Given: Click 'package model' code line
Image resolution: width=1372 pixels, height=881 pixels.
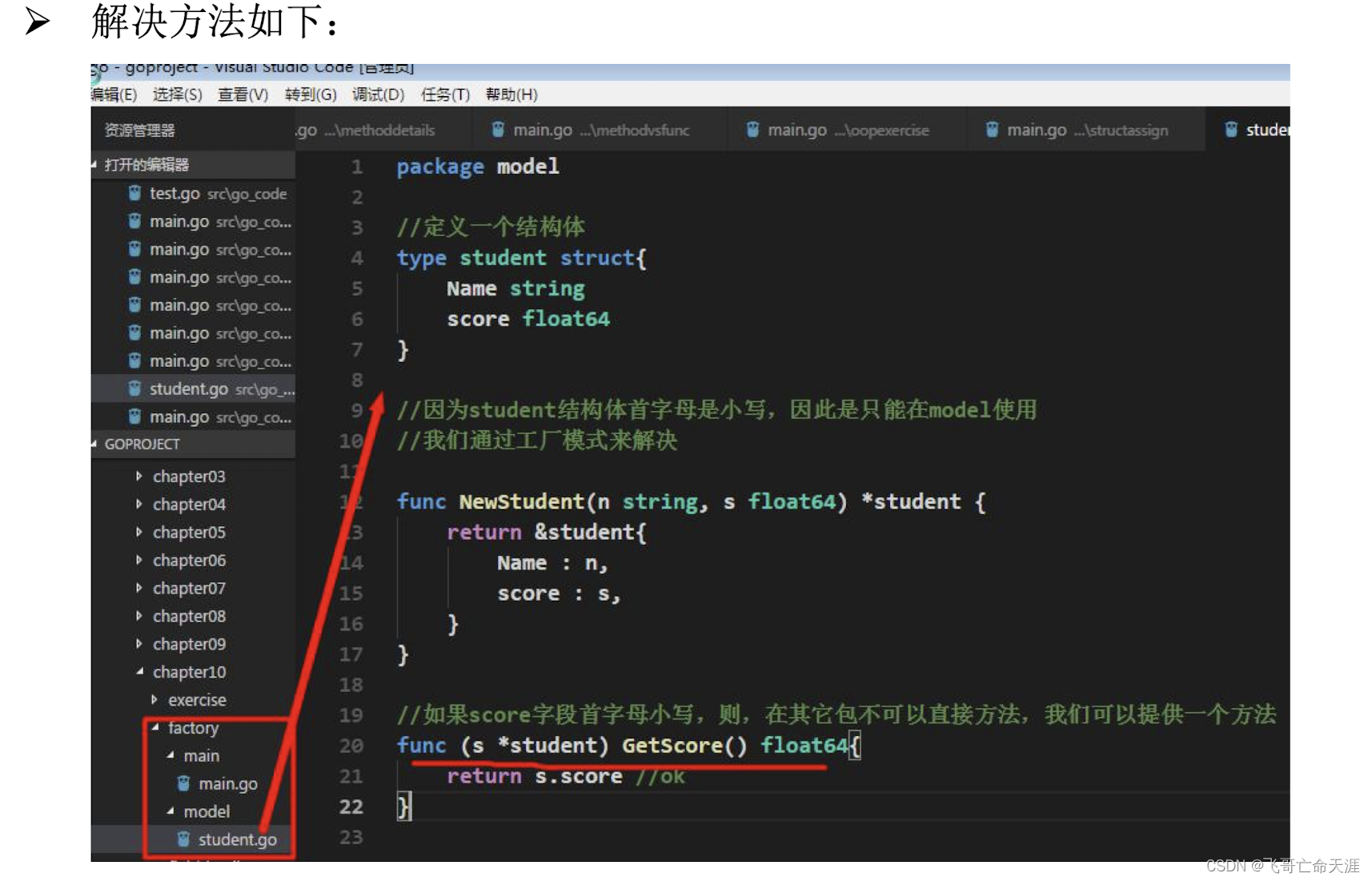Looking at the screenshot, I should coord(478,167).
